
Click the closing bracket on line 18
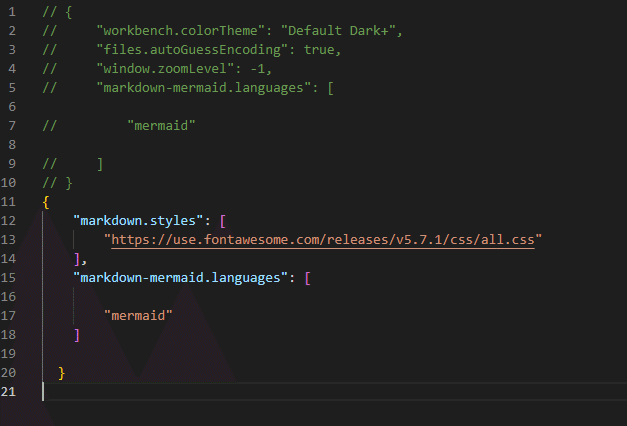pos(77,335)
